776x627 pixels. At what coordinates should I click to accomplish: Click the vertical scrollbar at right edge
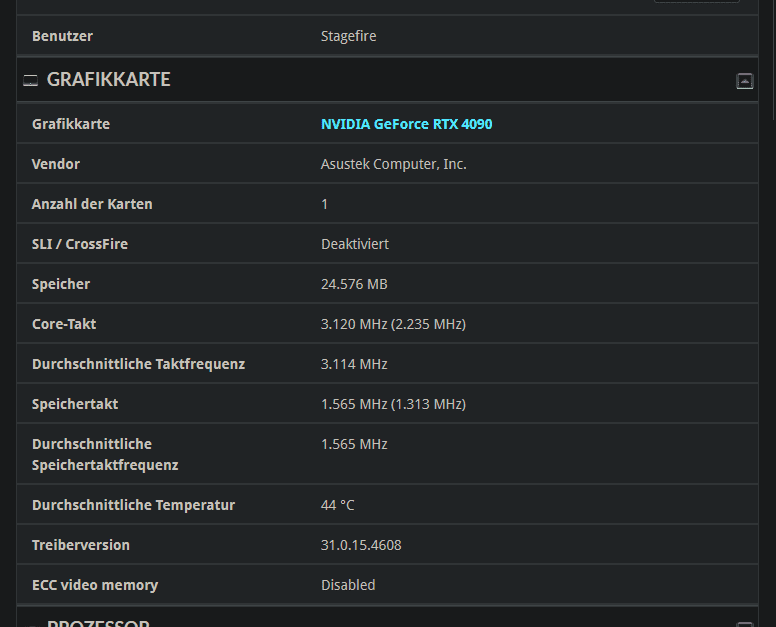775,59
